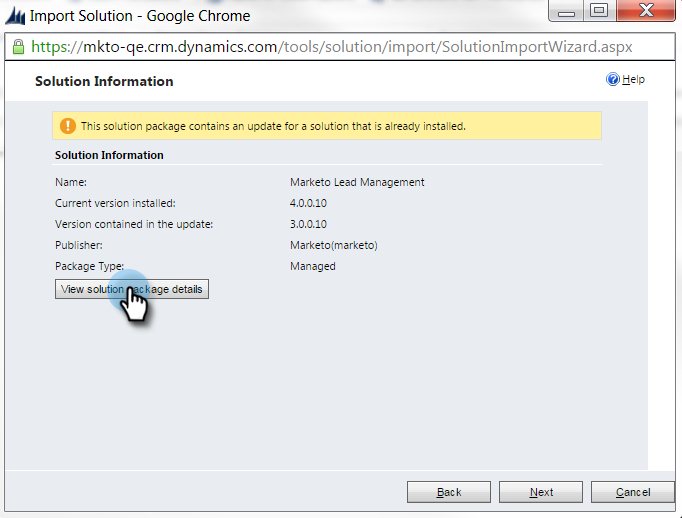
Task: Click the Dynamics CRM logo in title bar
Action: pos(15,16)
